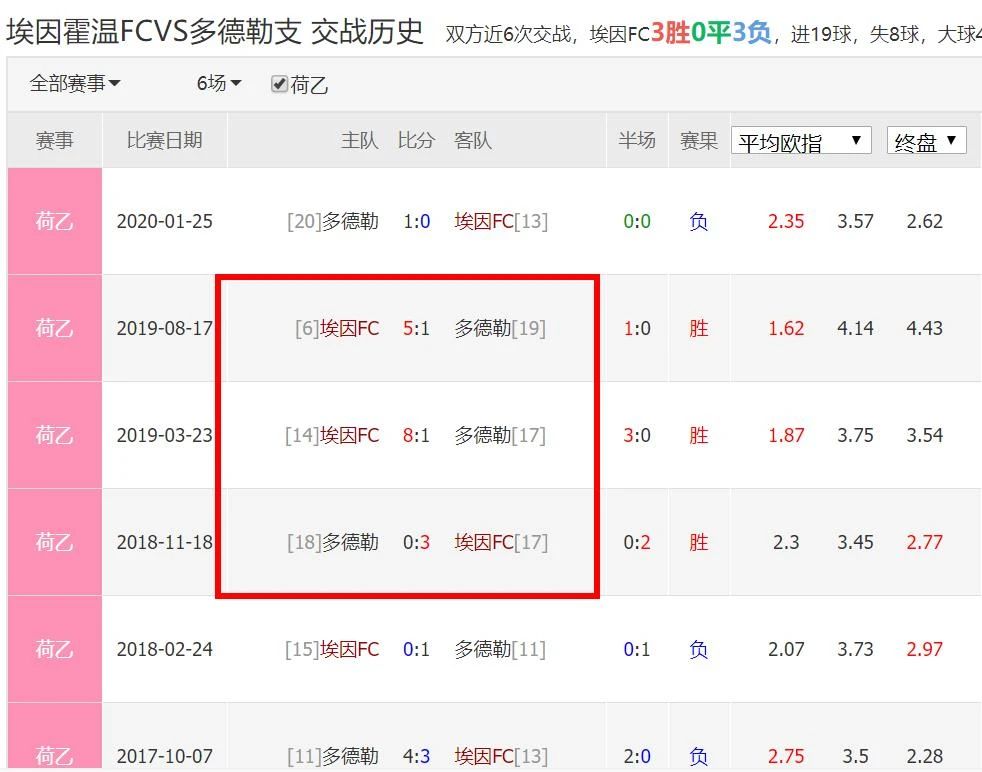The height and width of the screenshot is (772, 982).
Task: Toggle the 荷乙 league checkbox
Action: pos(280,85)
